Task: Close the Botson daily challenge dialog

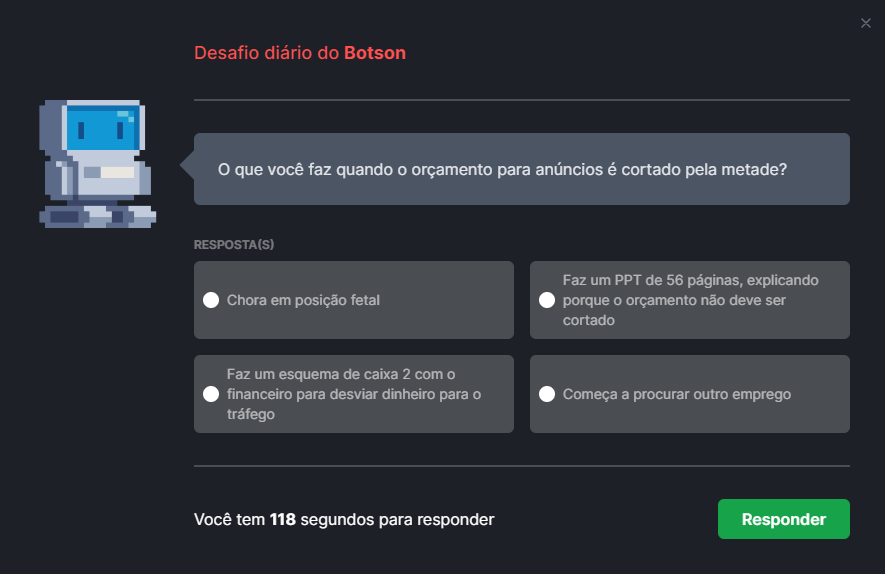Action: pos(866,23)
